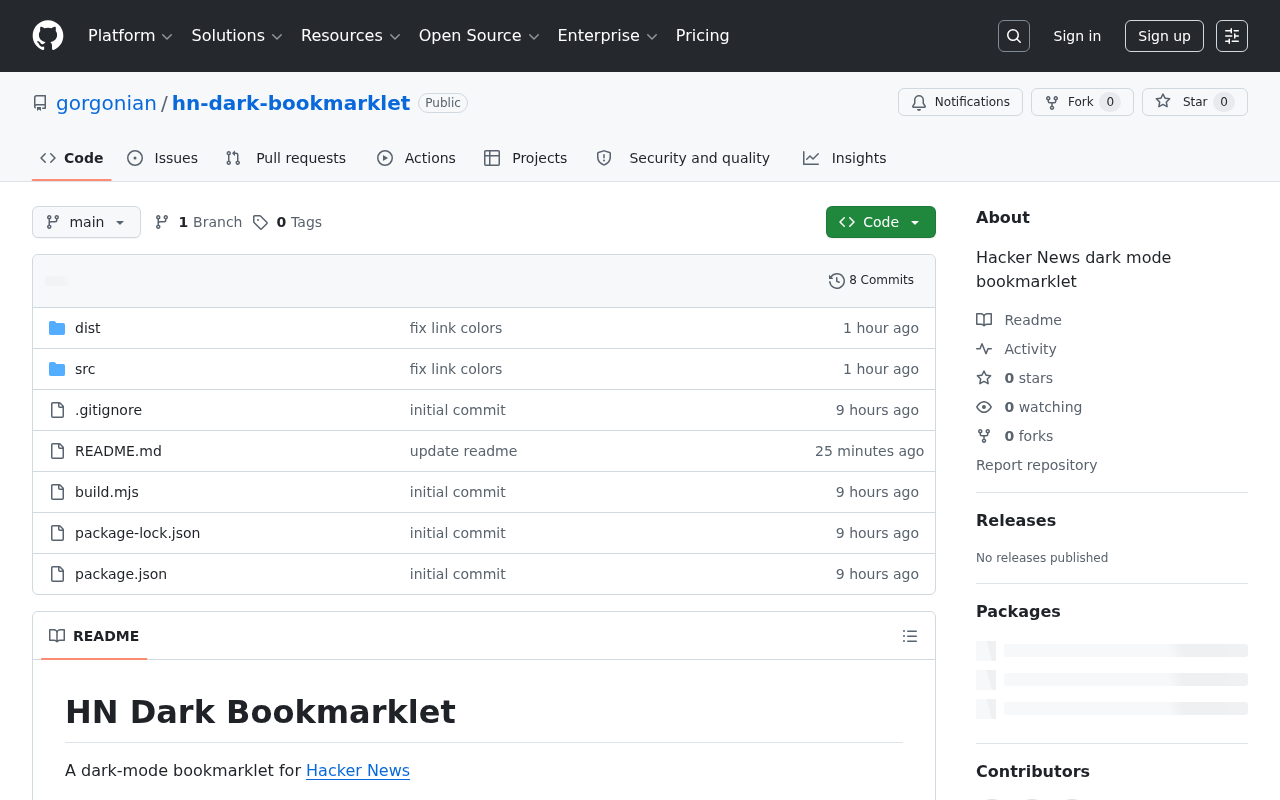Open the .gitignore file
The width and height of the screenshot is (1280, 800).
coord(108,410)
